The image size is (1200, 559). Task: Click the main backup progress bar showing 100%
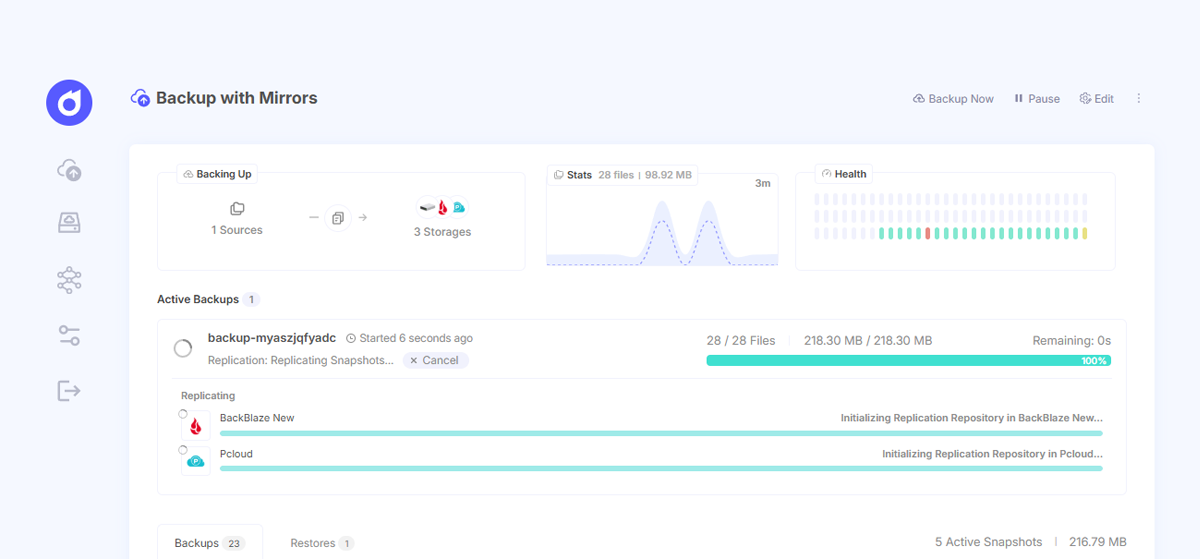(908, 360)
